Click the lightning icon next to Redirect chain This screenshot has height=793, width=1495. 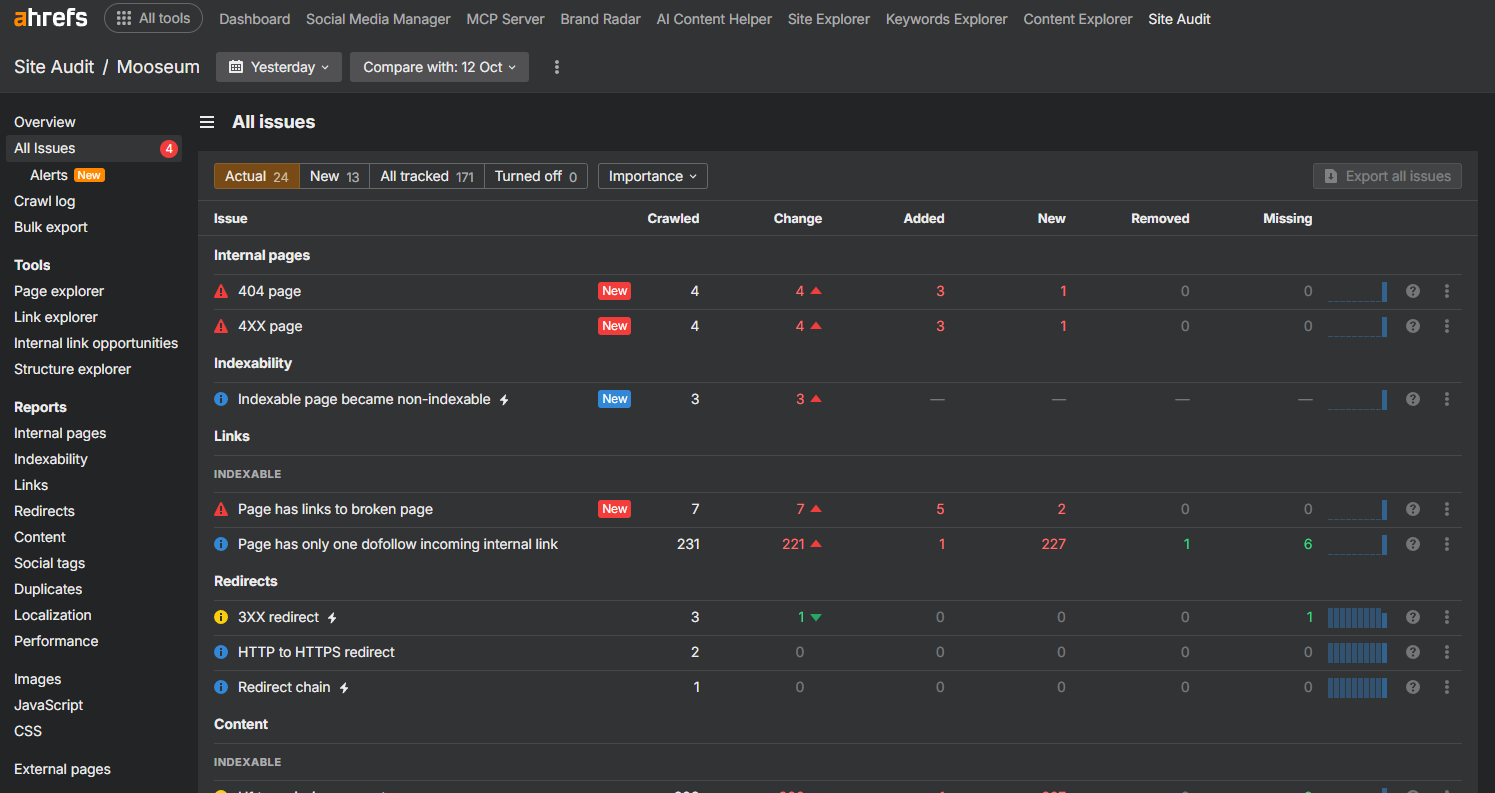344,687
